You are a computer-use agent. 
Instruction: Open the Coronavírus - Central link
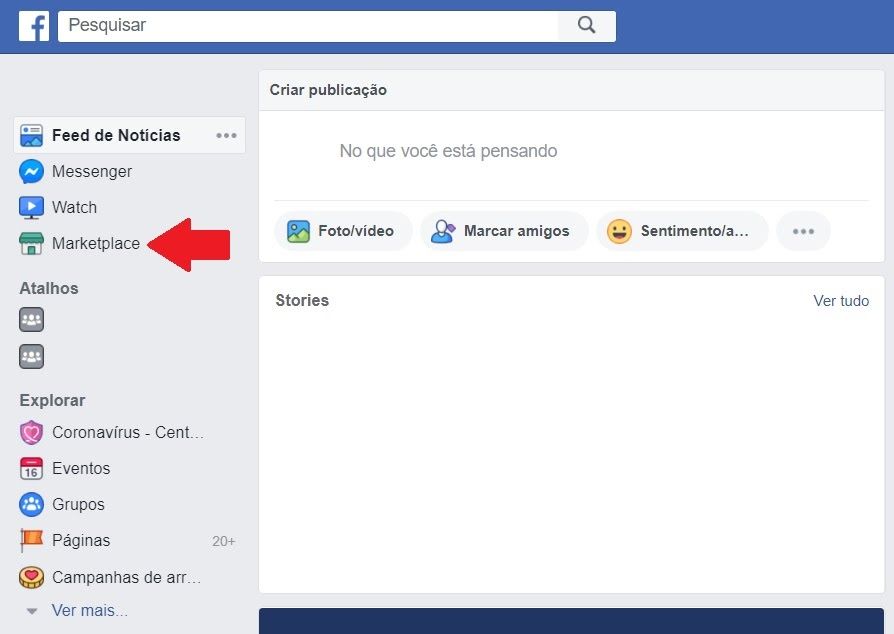click(128, 433)
